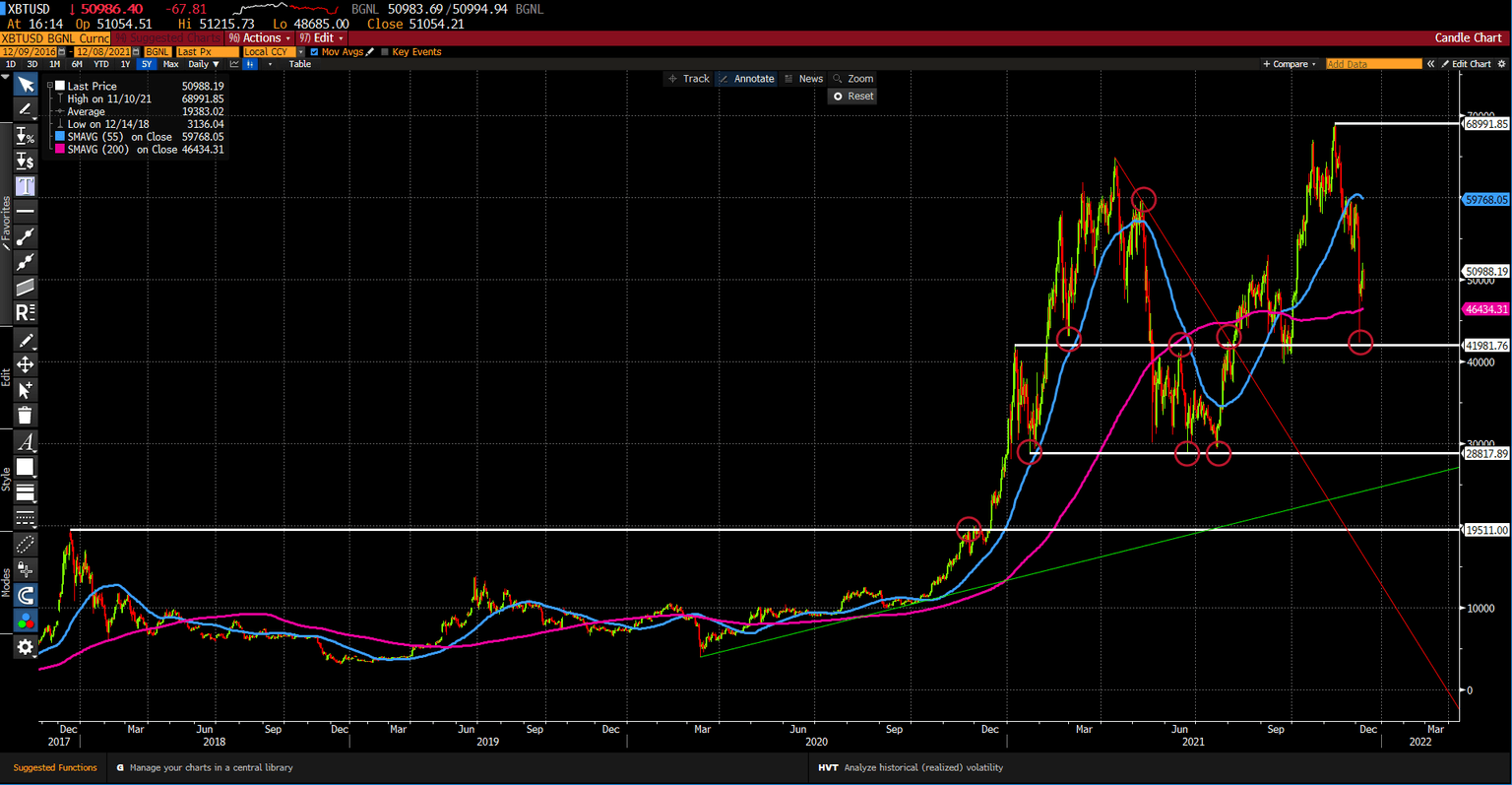Open the regression R tool
Screen dimensions: 1512x785
(x=26, y=313)
